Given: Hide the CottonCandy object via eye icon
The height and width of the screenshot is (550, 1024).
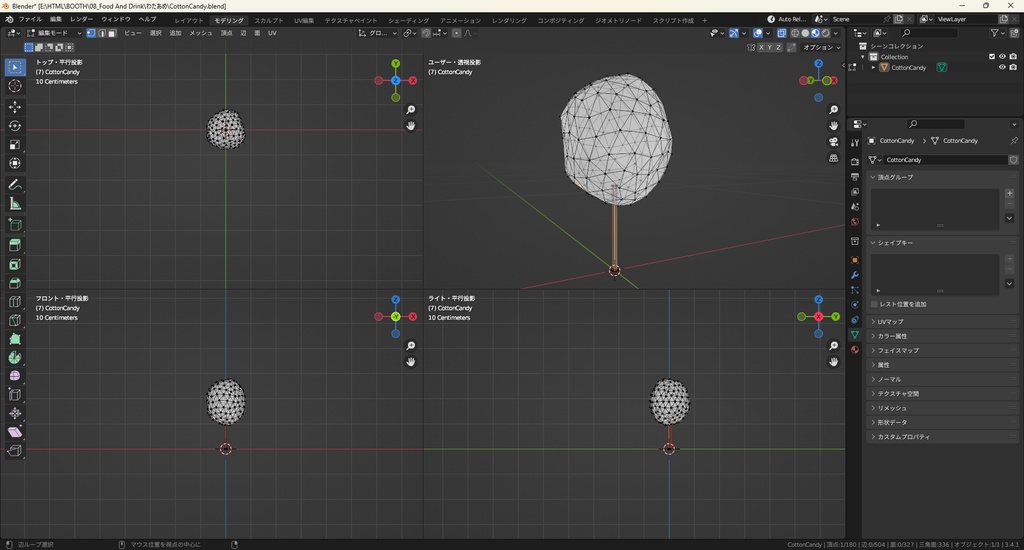Looking at the screenshot, I should 1002,68.
